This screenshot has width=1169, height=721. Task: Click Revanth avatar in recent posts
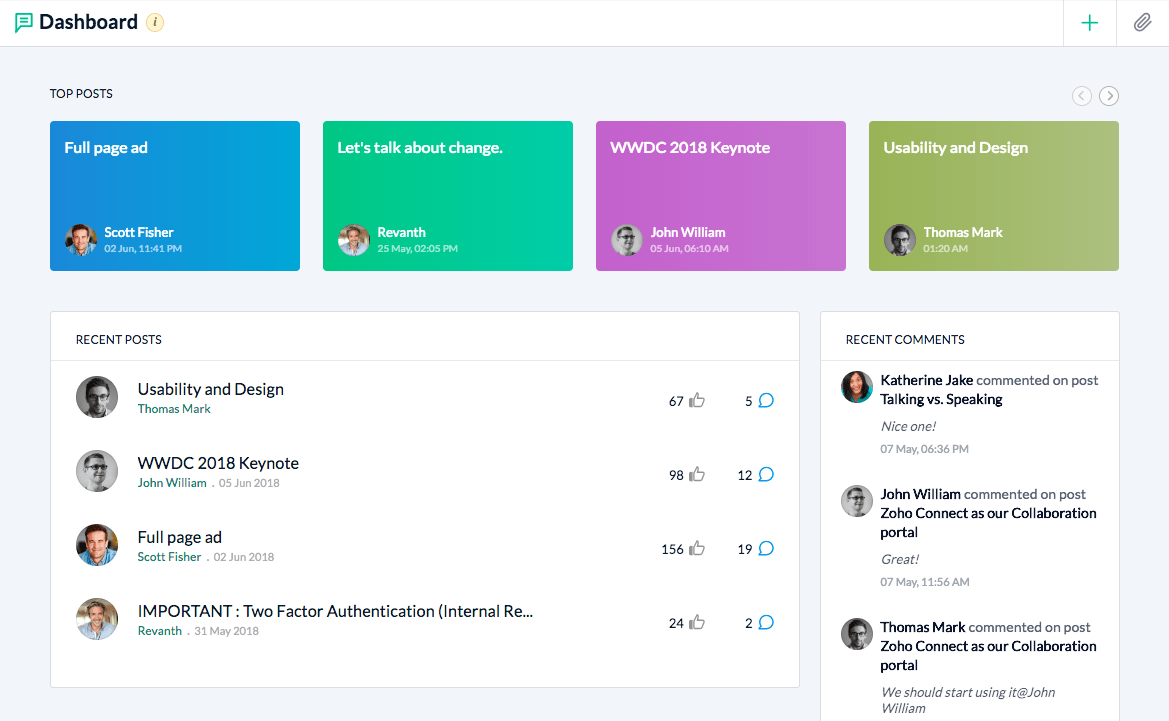(97, 618)
